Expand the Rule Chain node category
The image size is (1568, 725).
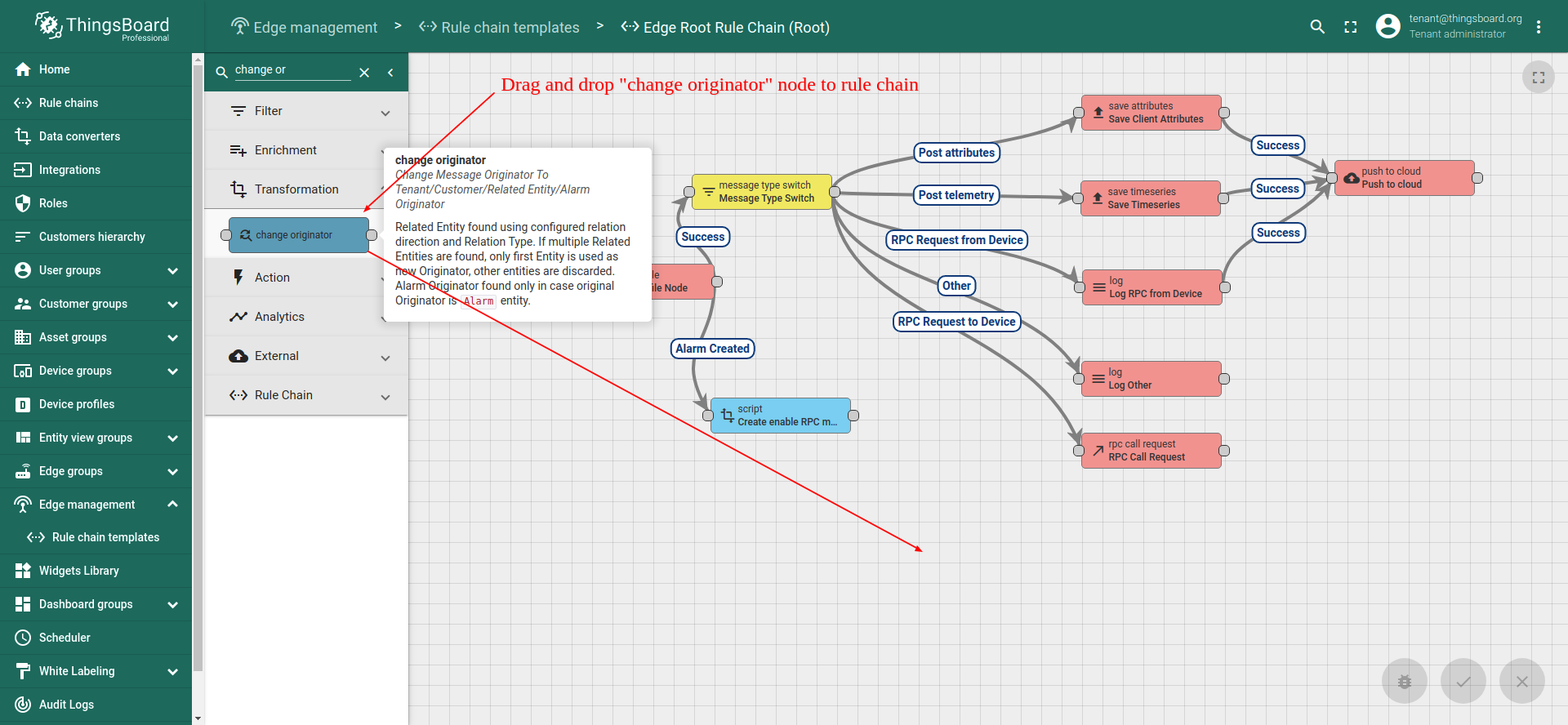pyautogui.click(x=385, y=397)
